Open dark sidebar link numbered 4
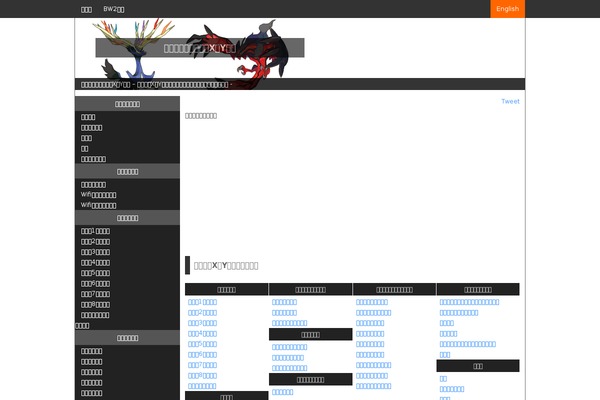The image size is (600, 400). [95, 263]
